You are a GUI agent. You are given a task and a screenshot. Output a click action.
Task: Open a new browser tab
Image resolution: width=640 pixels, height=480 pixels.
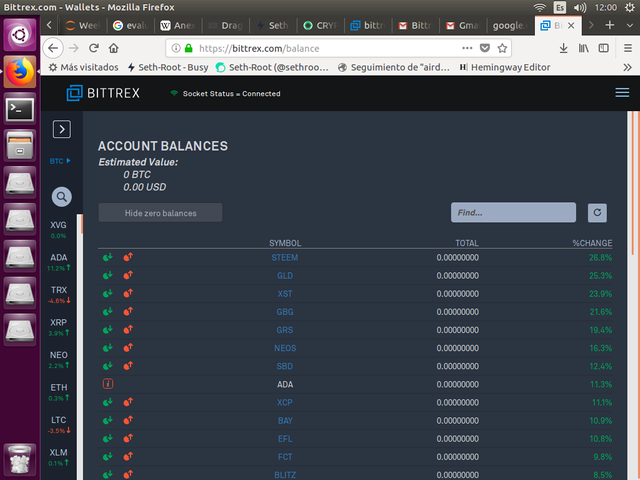(609, 25)
